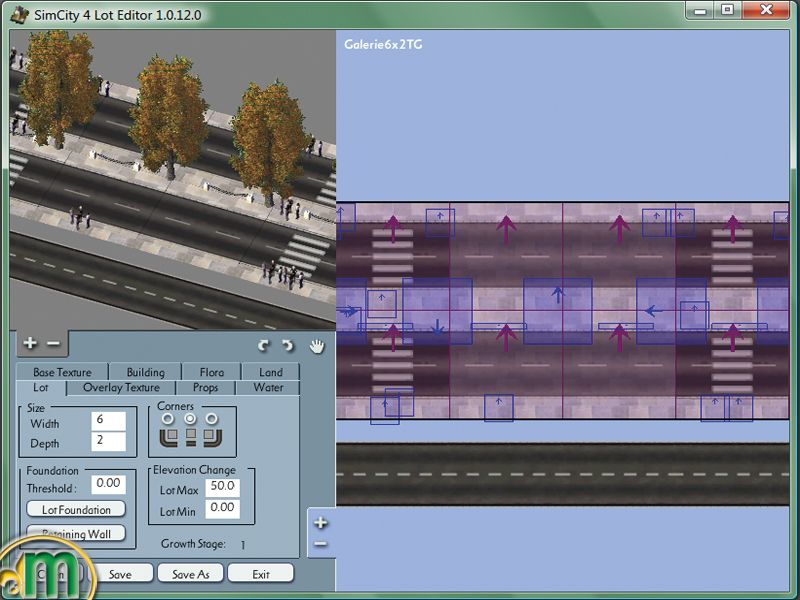Open the Overlay Texture tab
The height and width of the screenshot is (600, 800).
(x=121, y=388)
